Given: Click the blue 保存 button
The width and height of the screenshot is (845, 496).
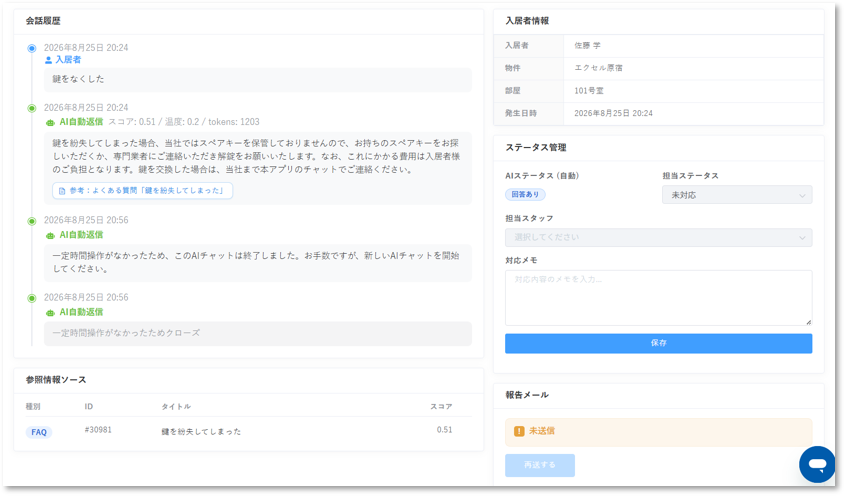Looking at the screenshot, I should click(658, 343).
